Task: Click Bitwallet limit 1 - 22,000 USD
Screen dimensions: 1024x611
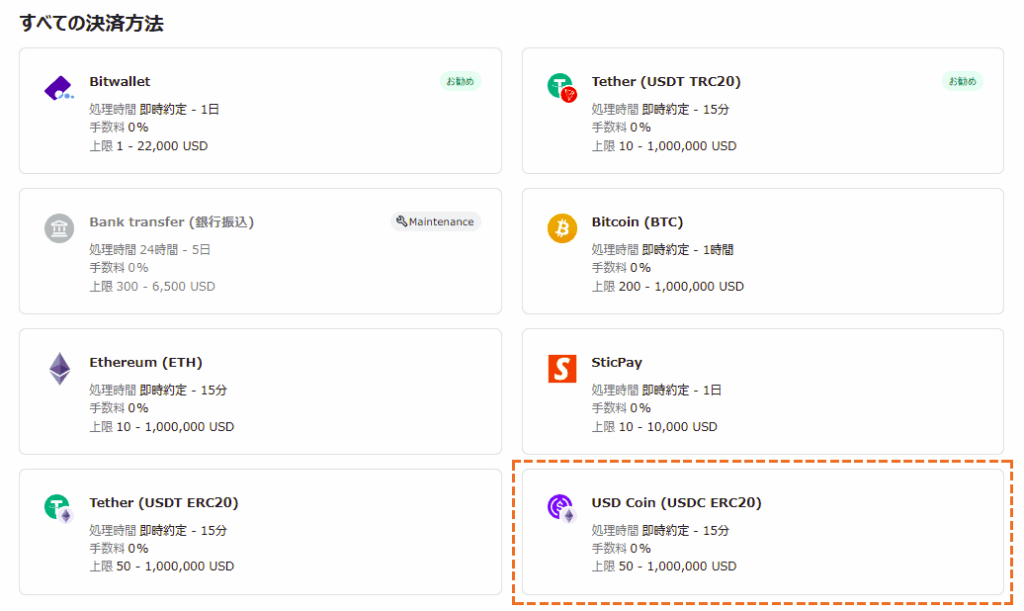Action: [148, 146]
